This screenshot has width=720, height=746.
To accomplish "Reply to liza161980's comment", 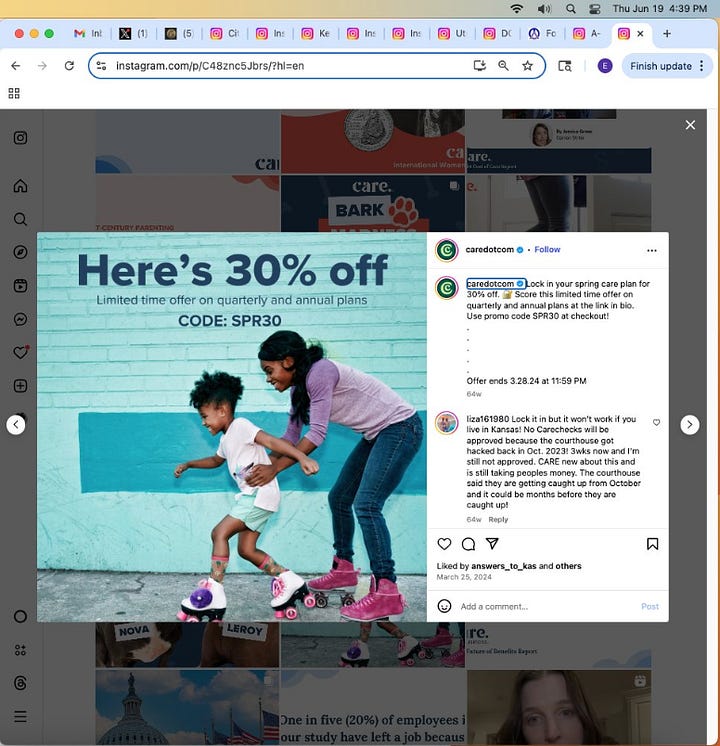I will click(498, 520).
